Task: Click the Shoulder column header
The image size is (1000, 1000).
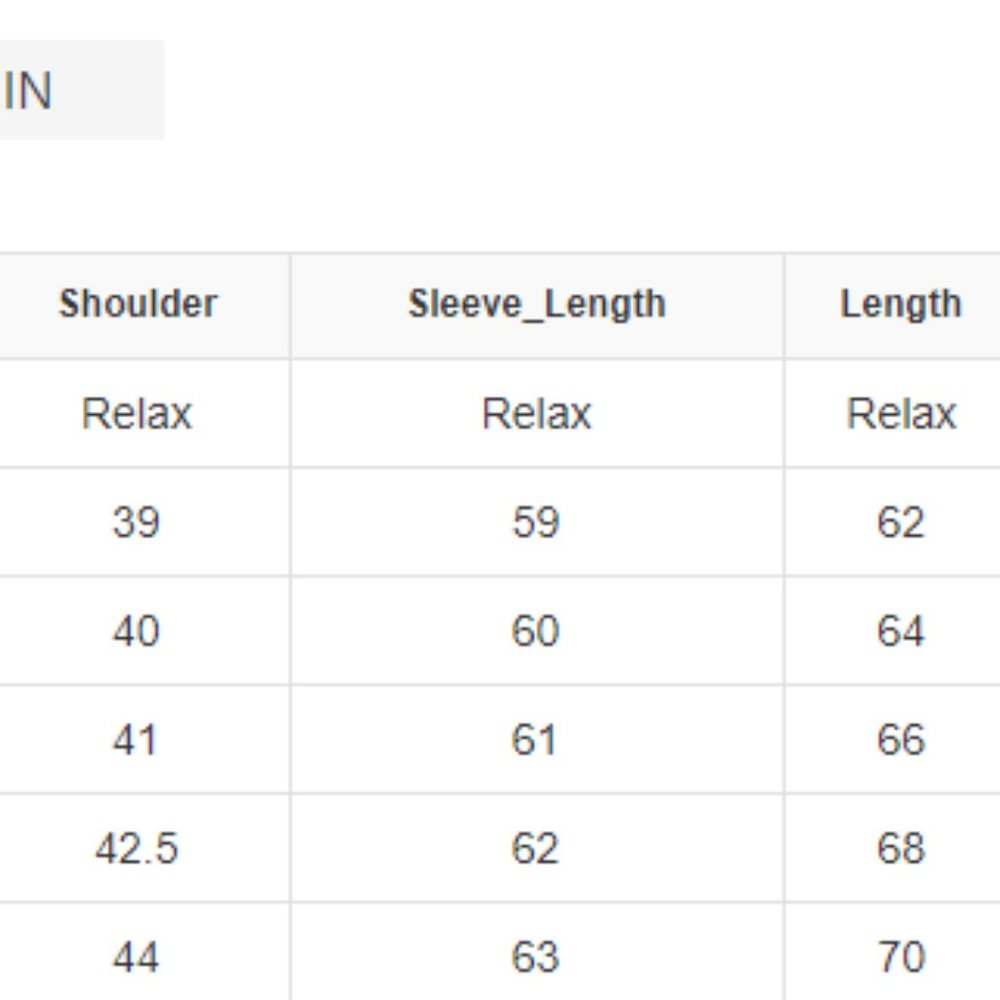Action: coord(137,304)
